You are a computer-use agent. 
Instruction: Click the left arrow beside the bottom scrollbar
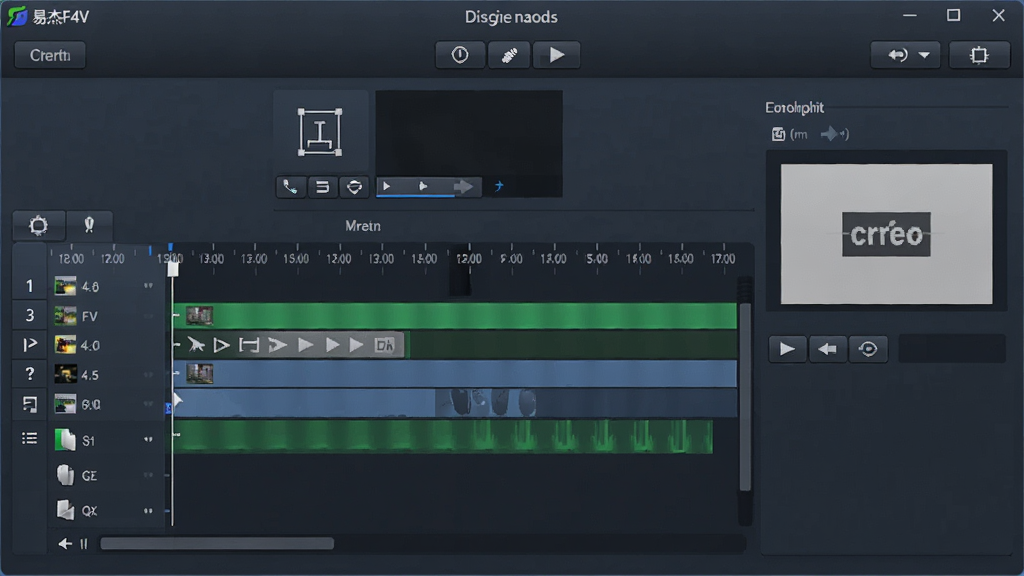coord(65,543)
